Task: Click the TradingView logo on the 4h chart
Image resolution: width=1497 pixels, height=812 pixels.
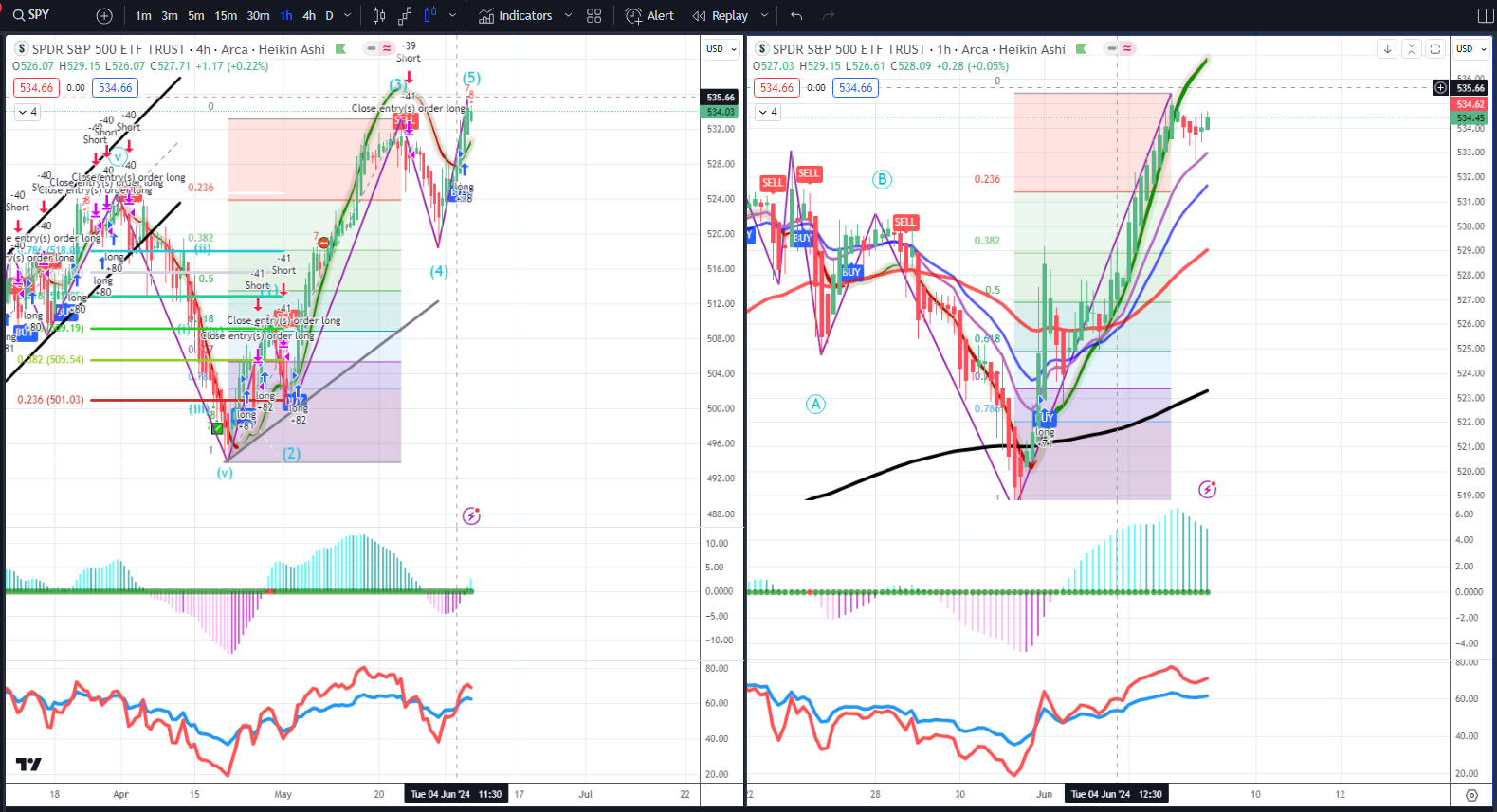Action: (x=28, y=765)
